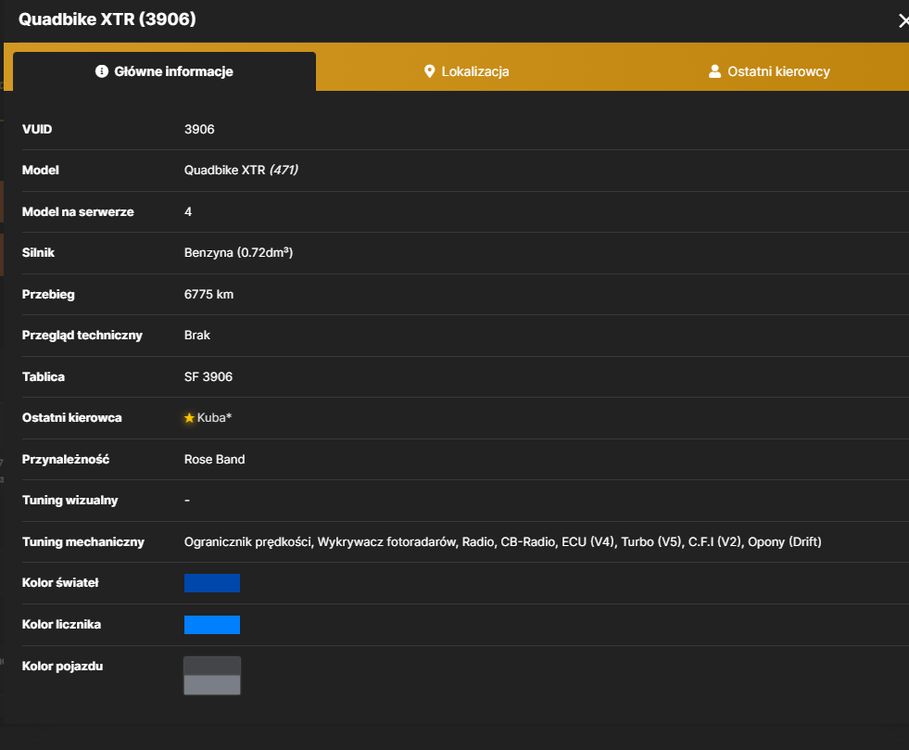
Task: Click the Przynależność row label
Action: tap(66, 460)
